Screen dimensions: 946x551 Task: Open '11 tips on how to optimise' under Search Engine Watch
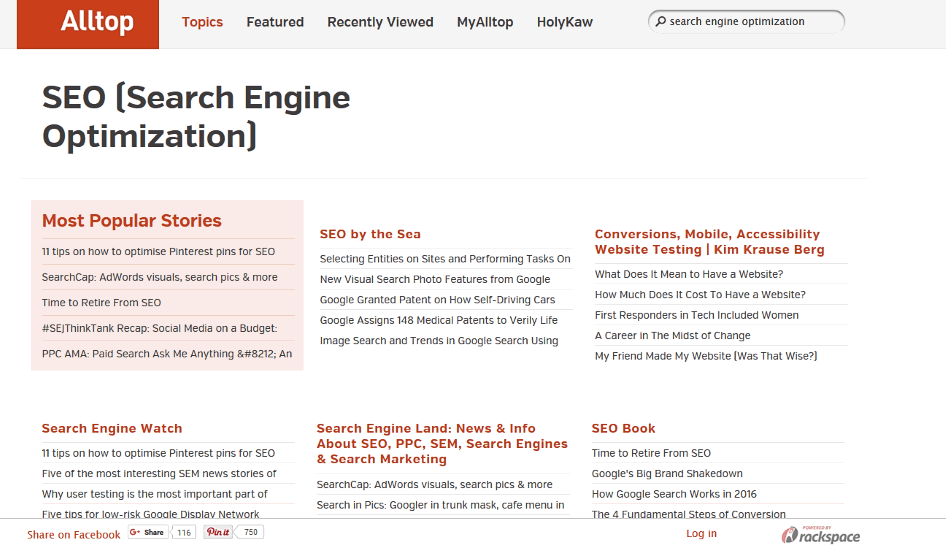click(158, 453)
